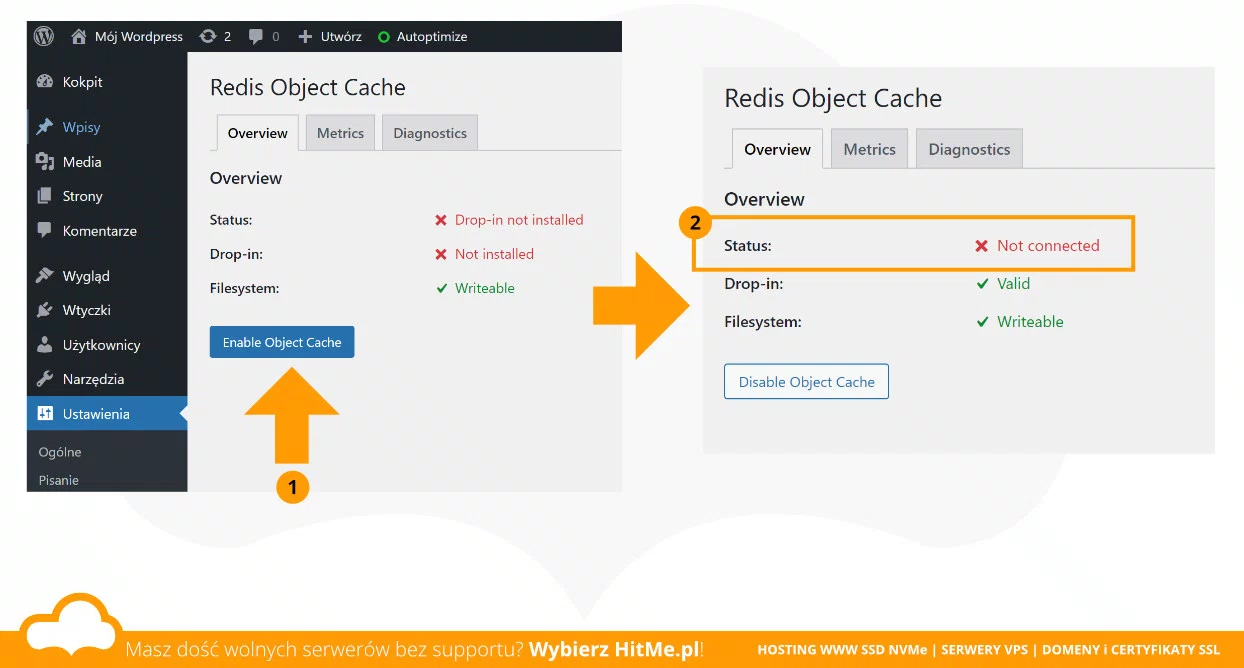
Task: Click the "Writeable" value in the left panel
Action: click(x=485, y=288)
